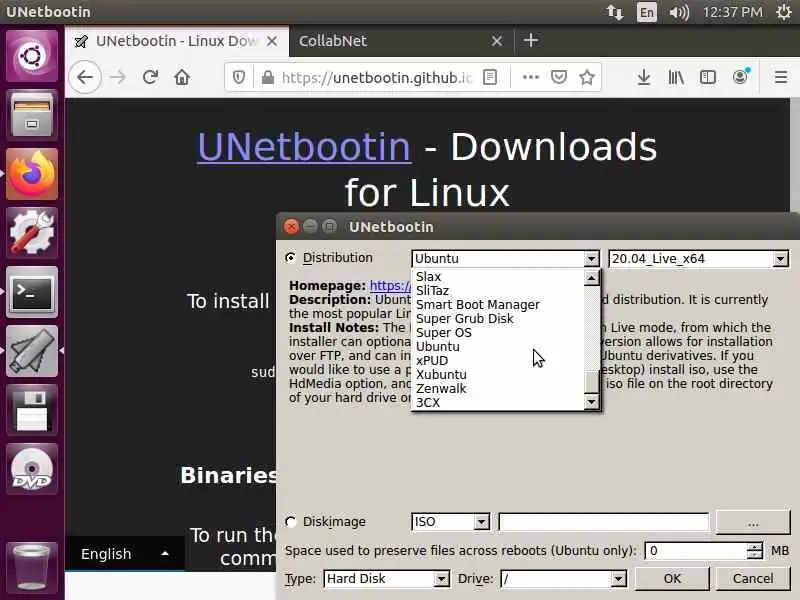
Task: Choose xPUD from distribution list
Action: 432,360
